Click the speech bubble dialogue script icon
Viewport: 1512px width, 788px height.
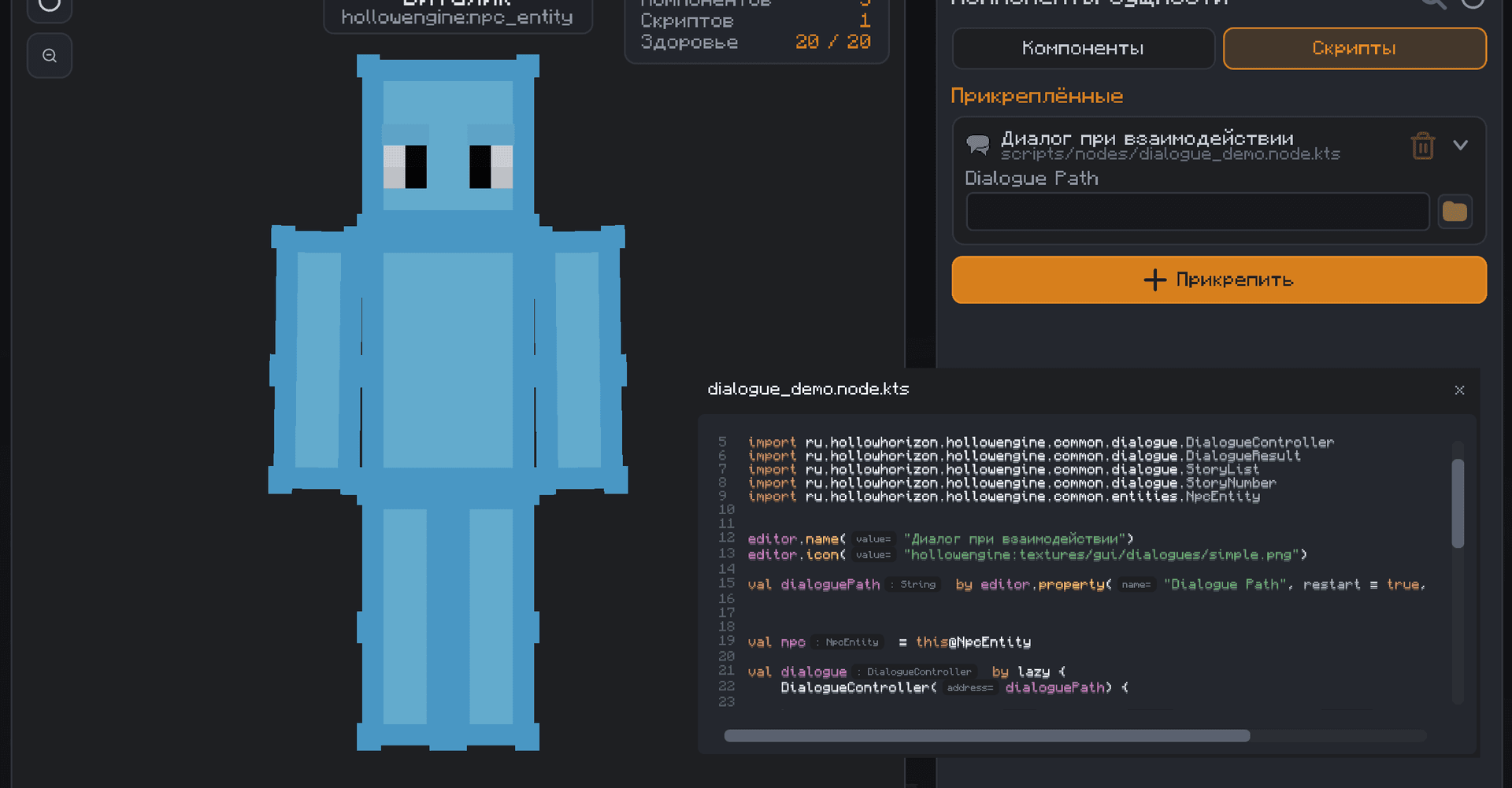point(977,145)
